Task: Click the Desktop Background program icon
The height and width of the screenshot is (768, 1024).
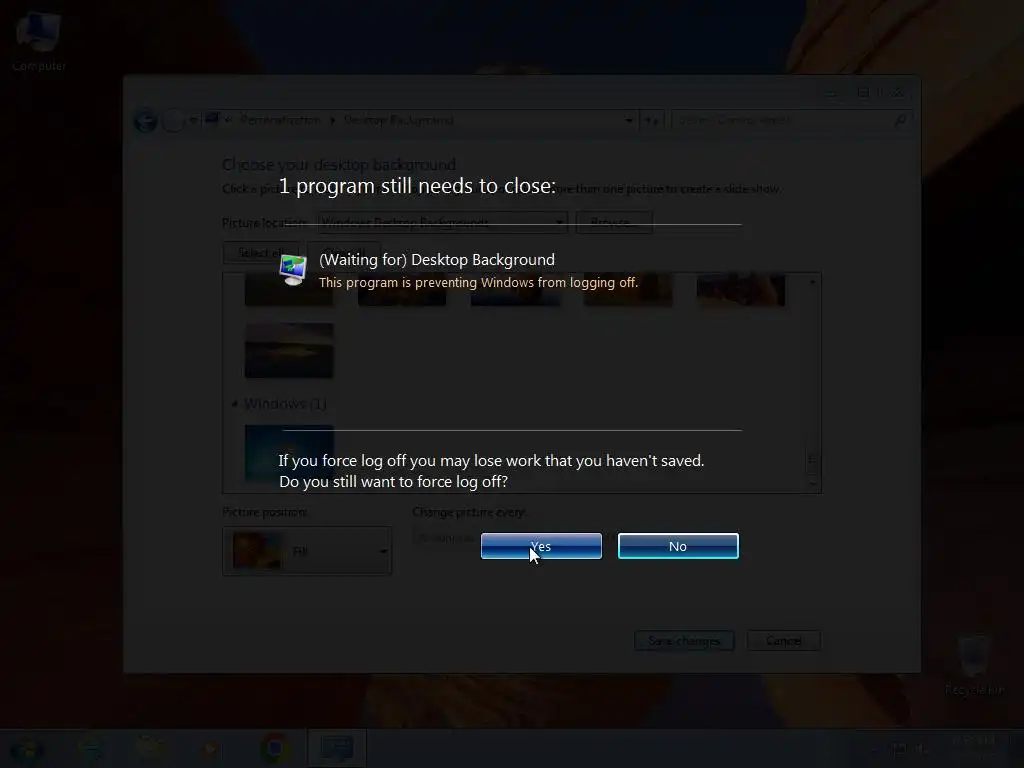Action: click(x=293, y=270)
